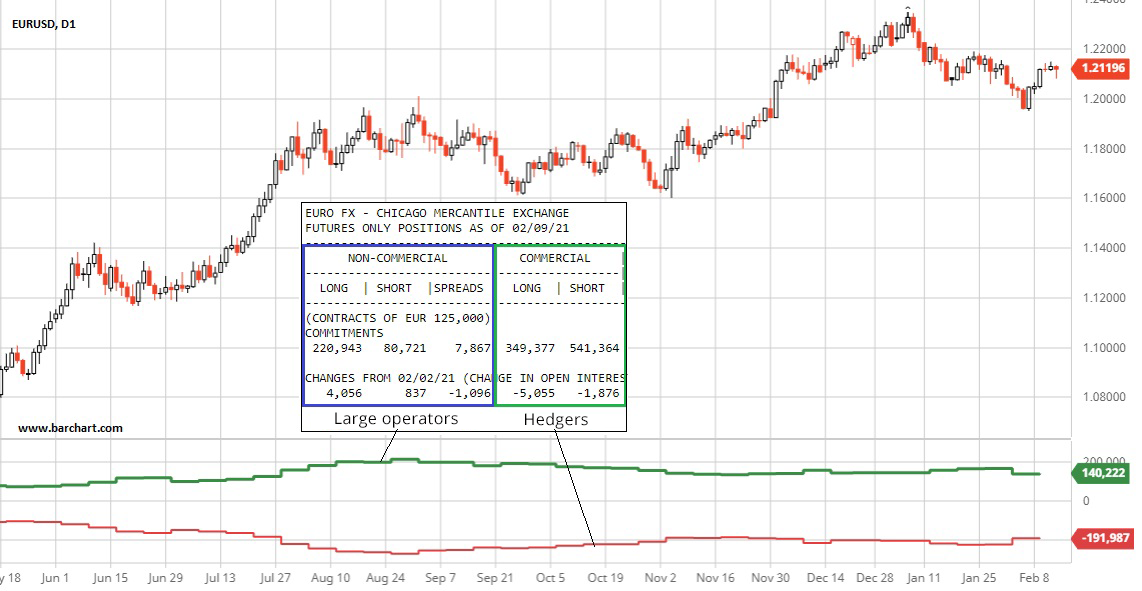Click the Dec 14 date label
Screen dimensions: 1142x591
point(826,578)
